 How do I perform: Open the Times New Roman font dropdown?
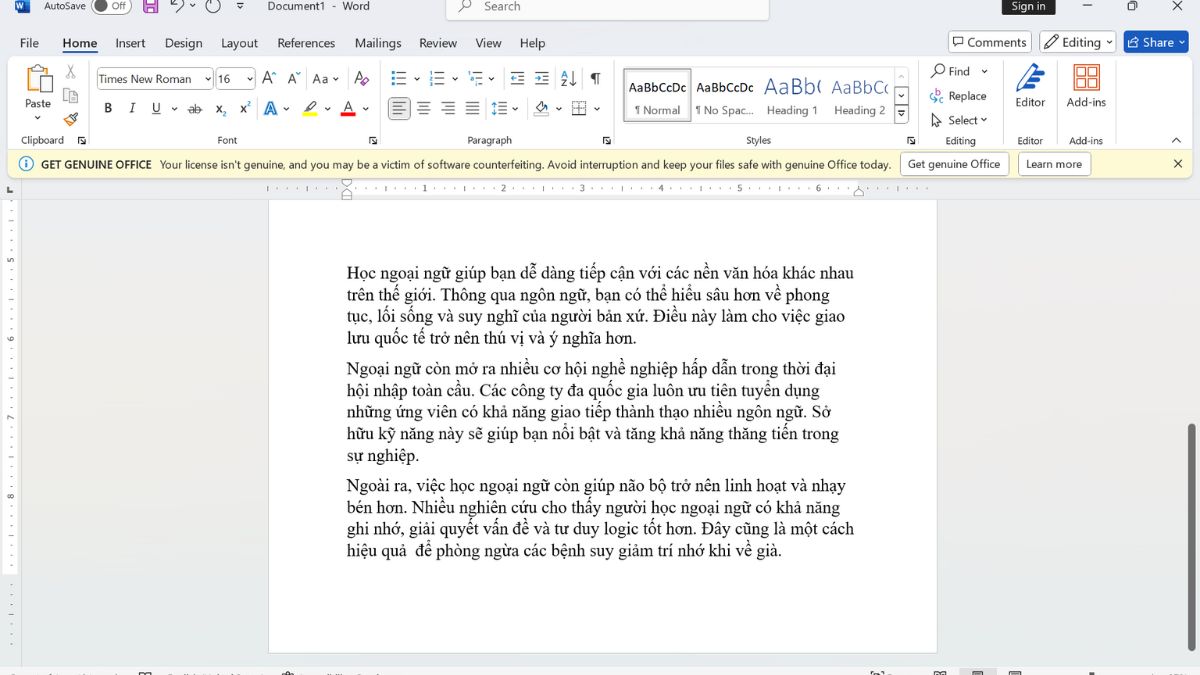[208, 79]
